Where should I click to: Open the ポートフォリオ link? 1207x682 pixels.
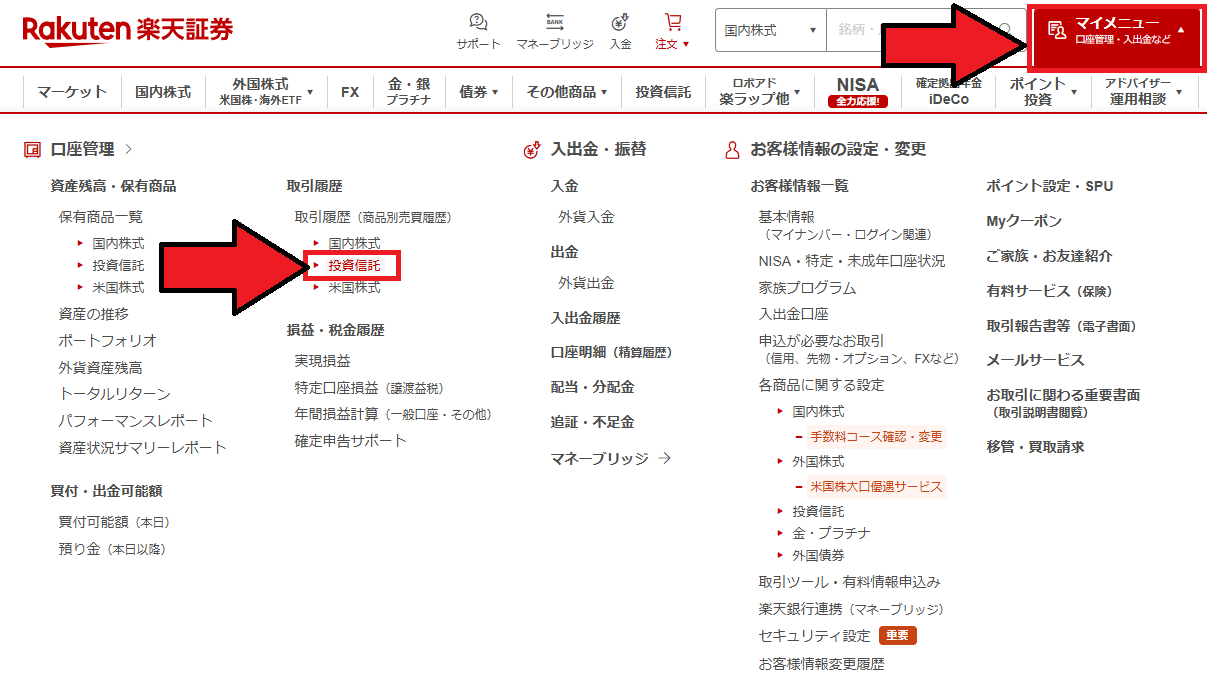[x=108, y=341]
